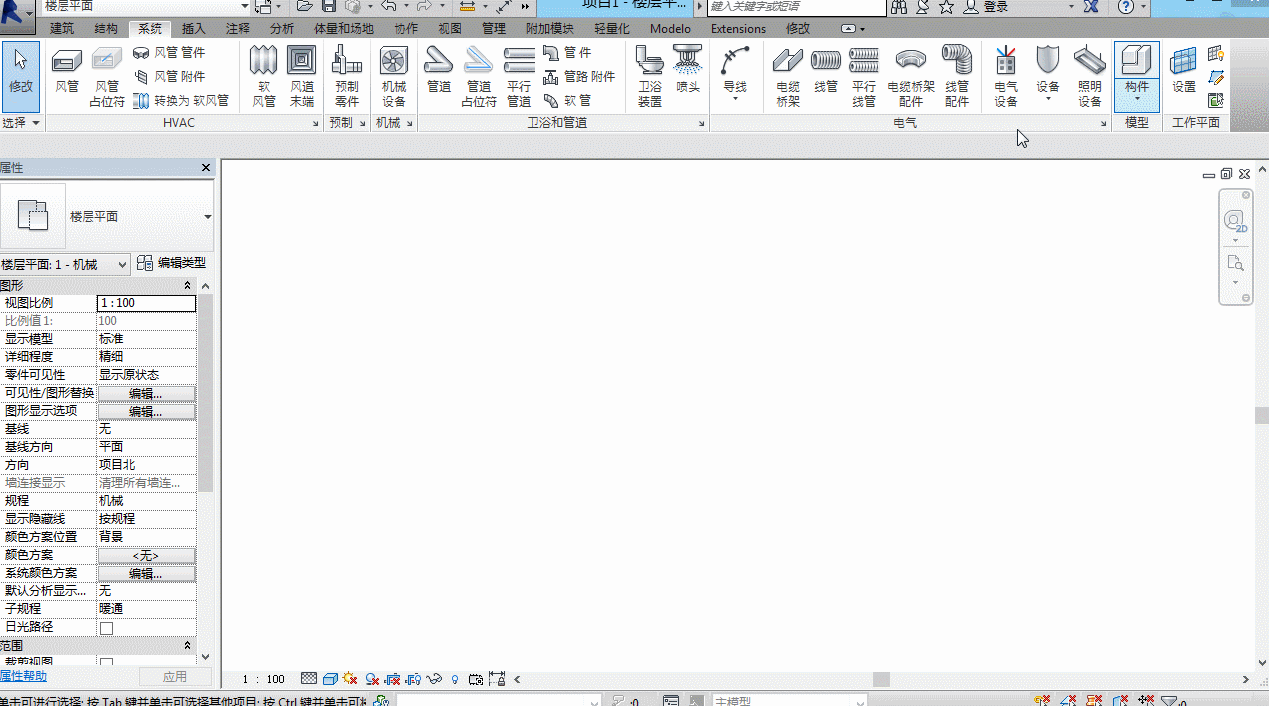Click the <无> 颜色方案 button
The width and height of the screenshot is (1269, 706).
[x=146, y=556]
